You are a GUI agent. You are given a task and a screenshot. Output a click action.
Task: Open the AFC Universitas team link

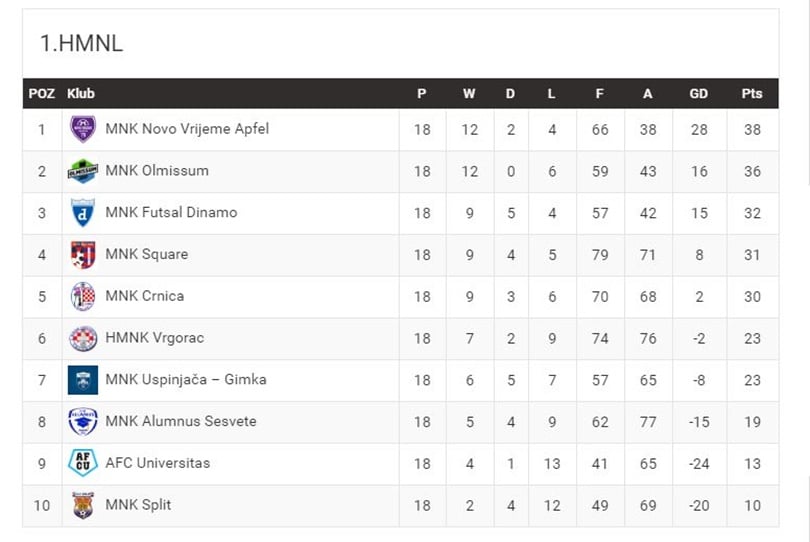click(x=158, y=463)
